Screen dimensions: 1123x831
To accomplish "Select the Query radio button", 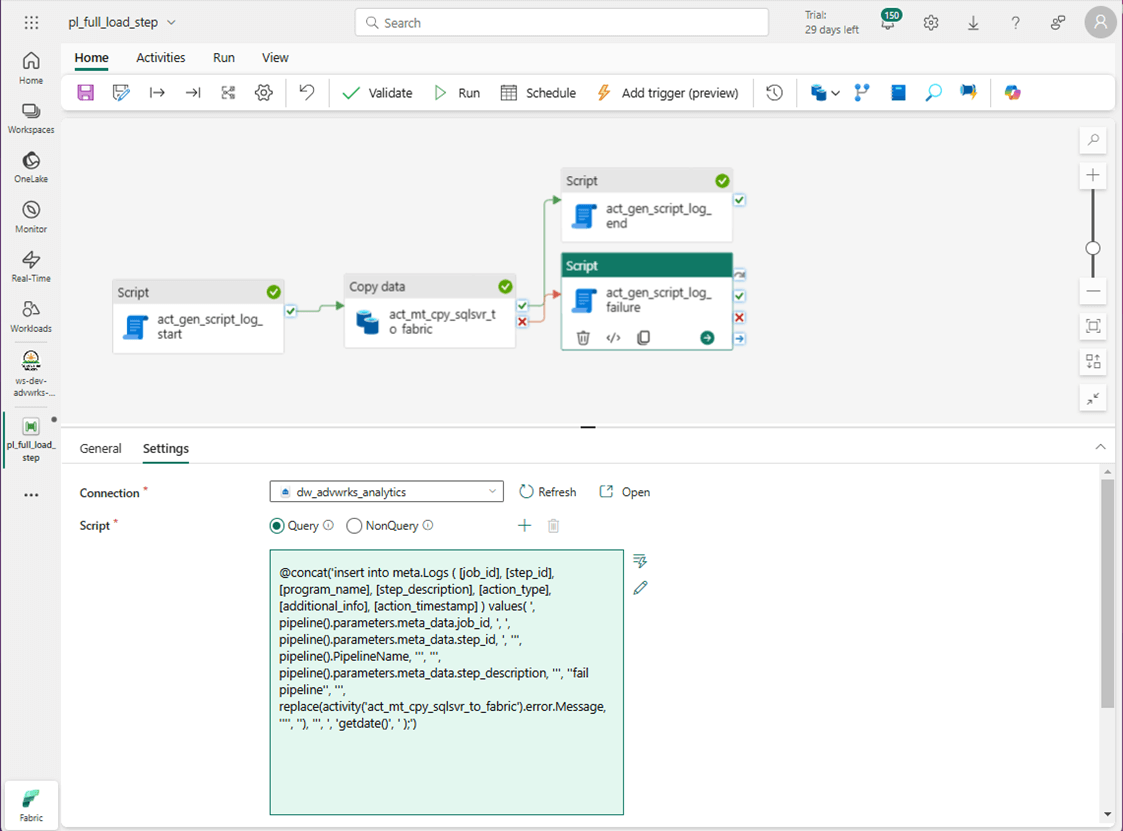I will (276, 526).
